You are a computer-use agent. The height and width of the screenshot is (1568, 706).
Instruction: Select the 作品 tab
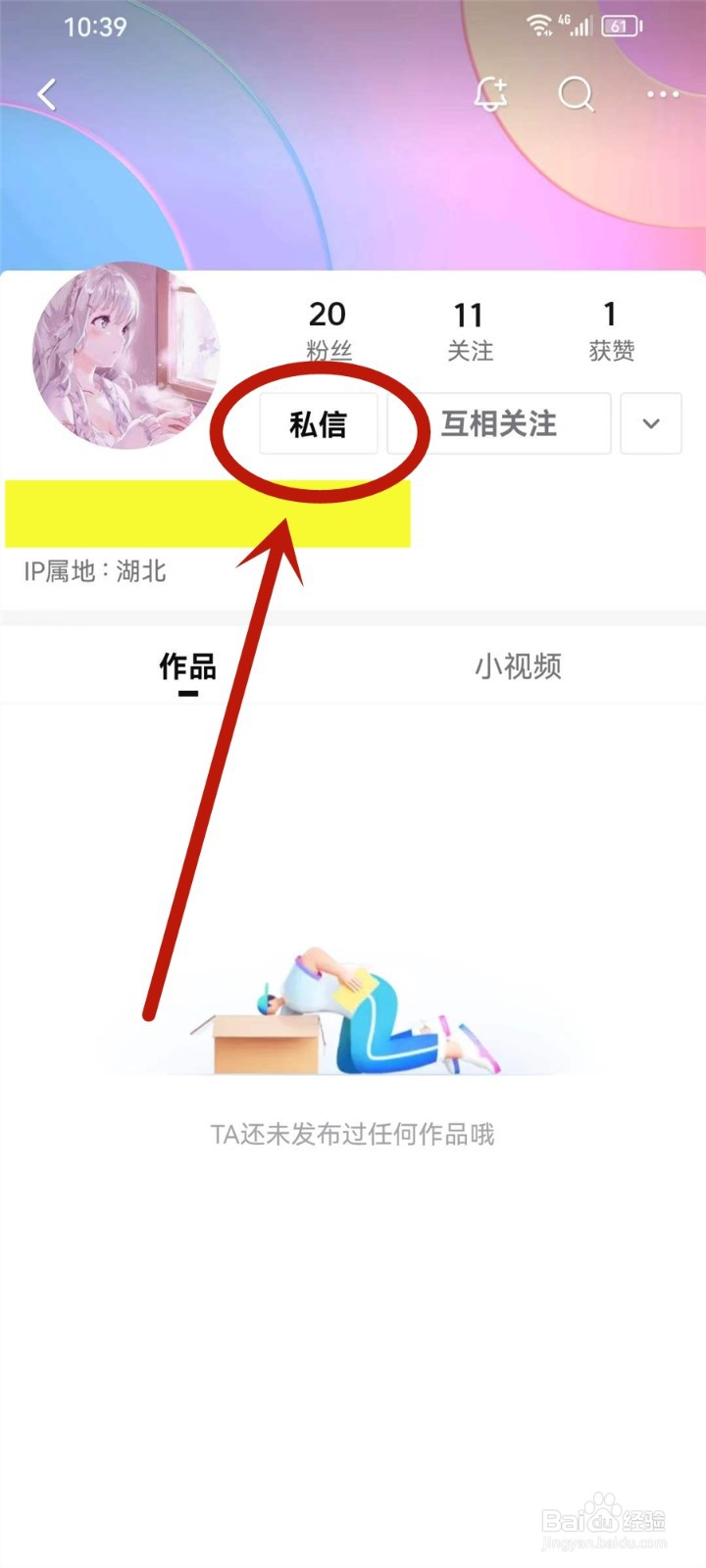click(x=187, y=667)
